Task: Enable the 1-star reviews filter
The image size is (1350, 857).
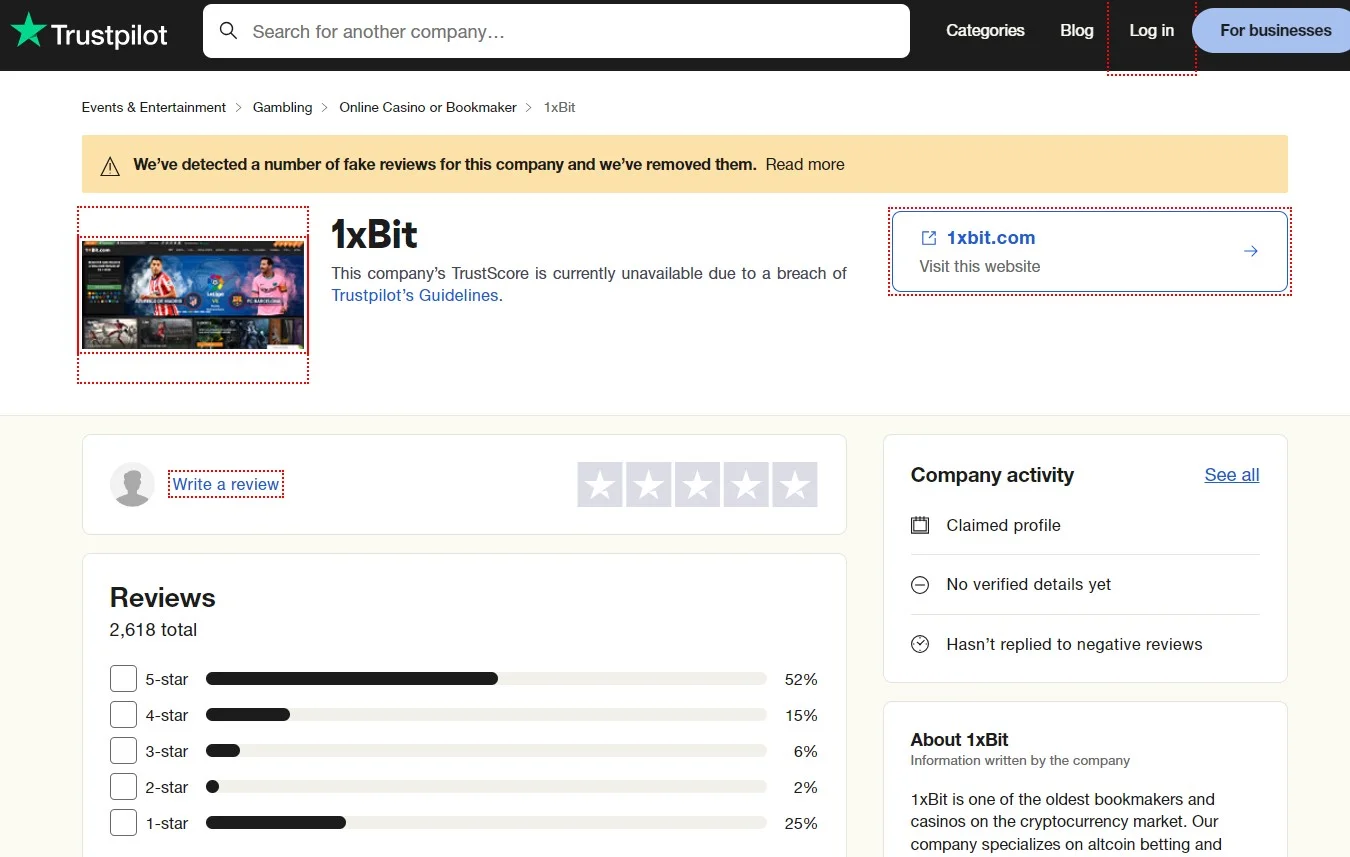Action: coord(123,822)
